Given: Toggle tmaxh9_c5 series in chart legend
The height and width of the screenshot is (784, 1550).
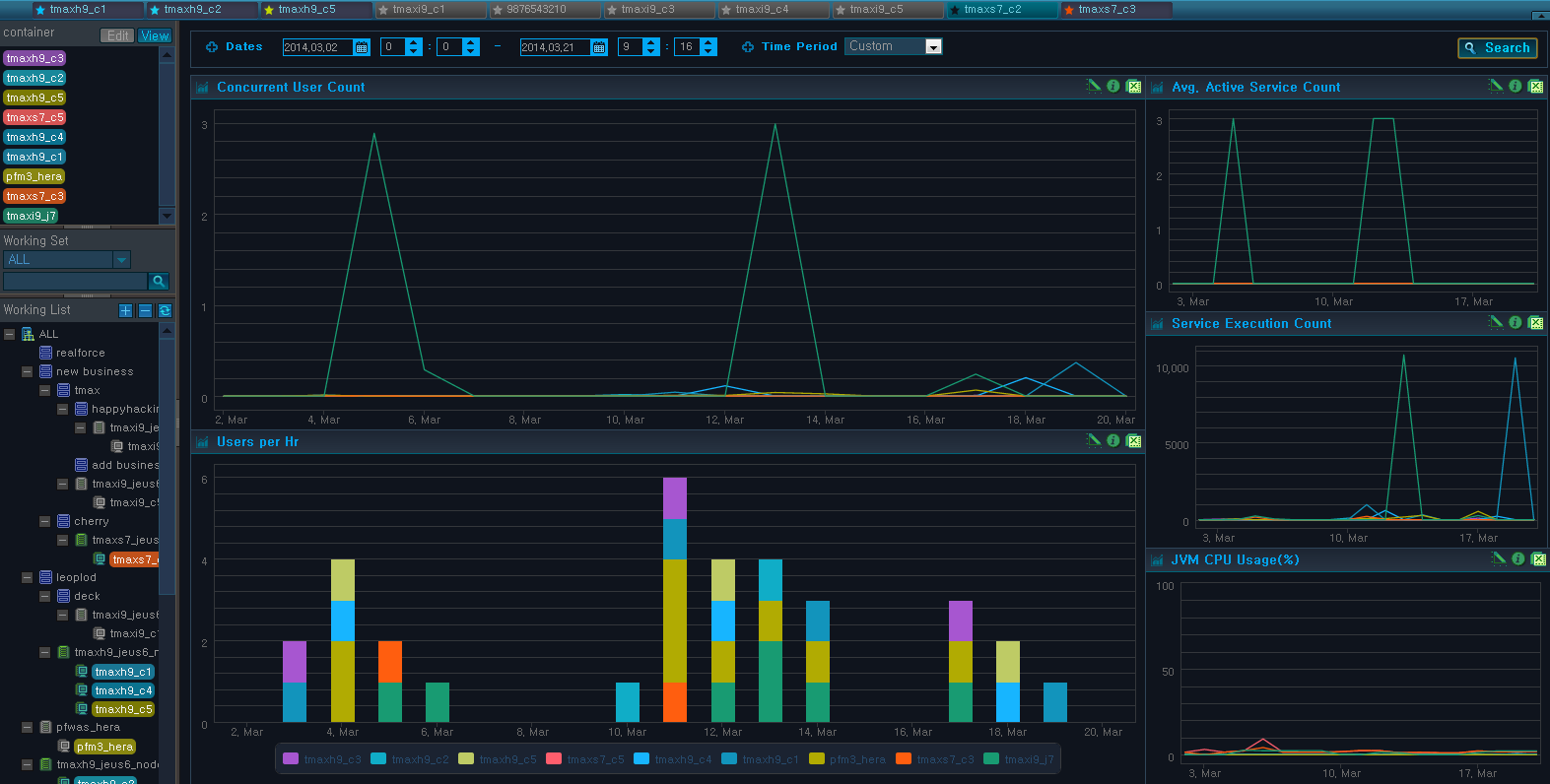Looking at the screenshot, I should (498, 758).
